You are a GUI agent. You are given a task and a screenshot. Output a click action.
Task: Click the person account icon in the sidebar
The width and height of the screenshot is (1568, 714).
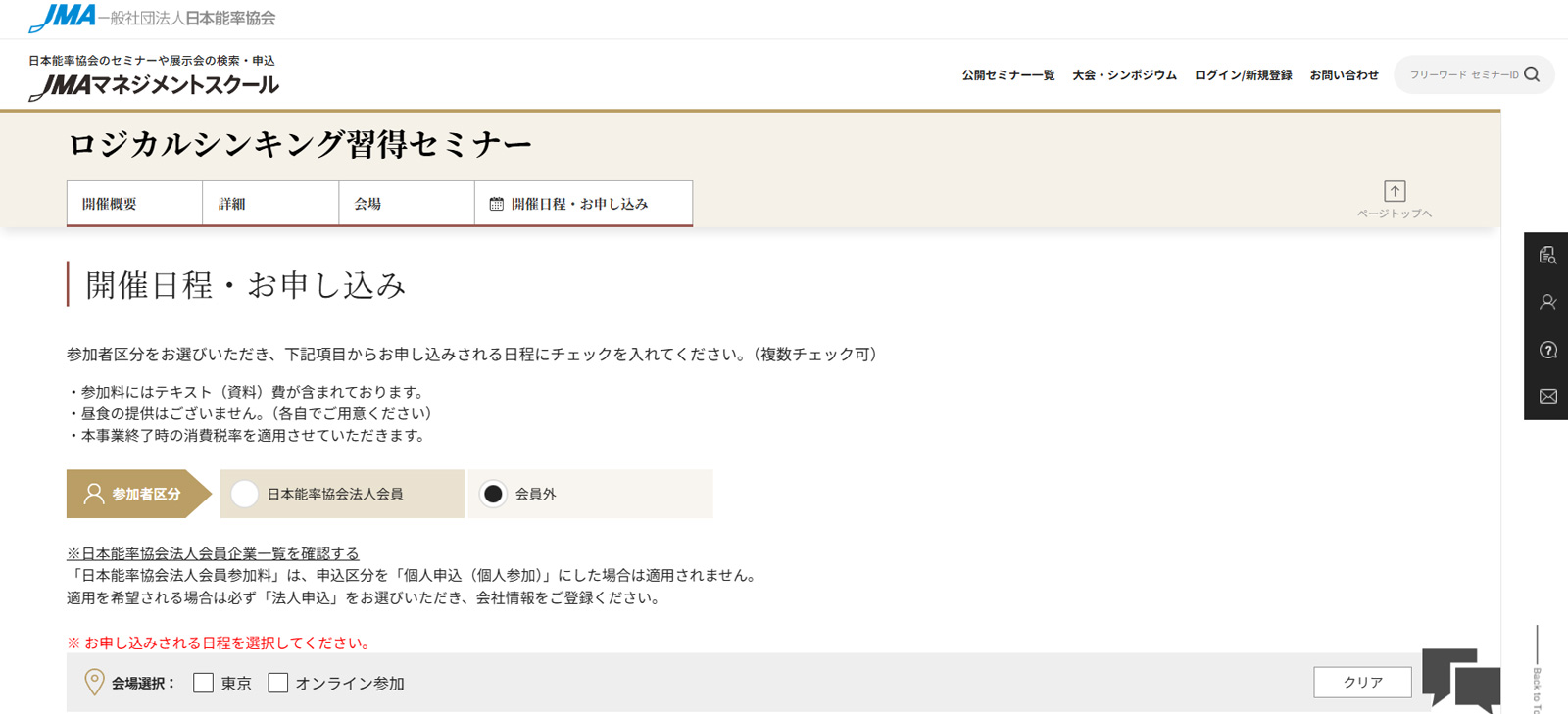(1548, 303)
